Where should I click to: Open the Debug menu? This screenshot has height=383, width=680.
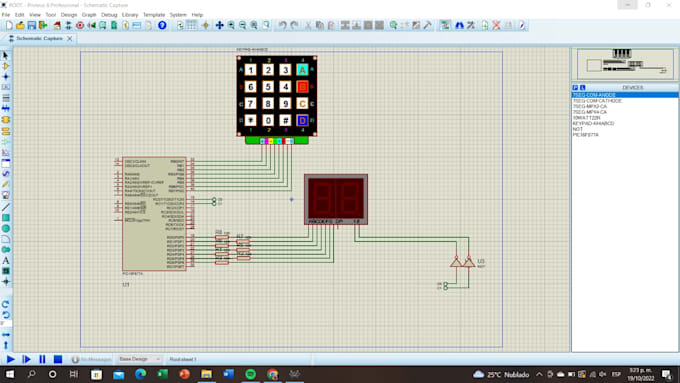(x=109, y=15)
